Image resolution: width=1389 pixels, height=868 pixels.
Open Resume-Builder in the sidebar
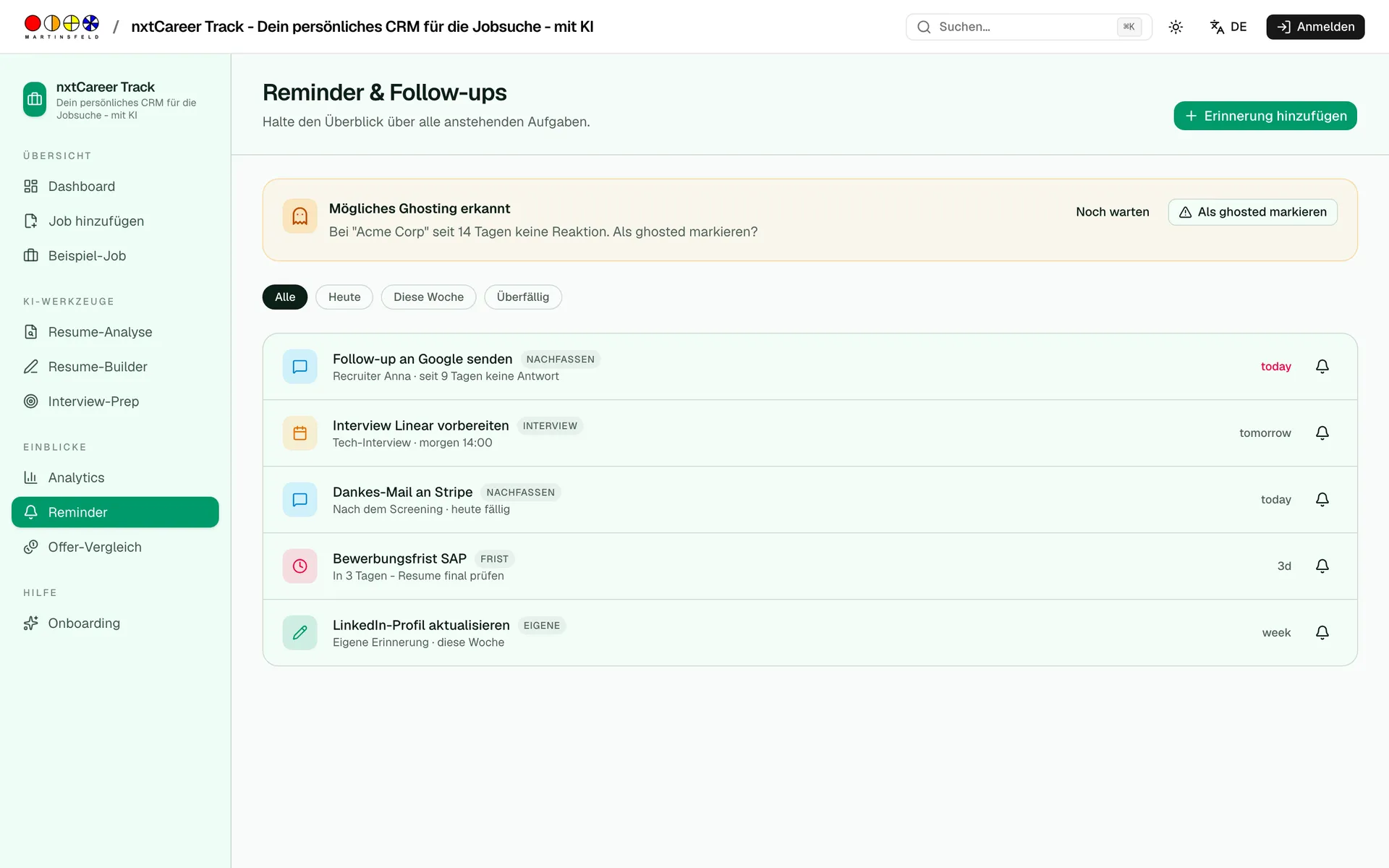pyautogui.click(x=115, y=367)
